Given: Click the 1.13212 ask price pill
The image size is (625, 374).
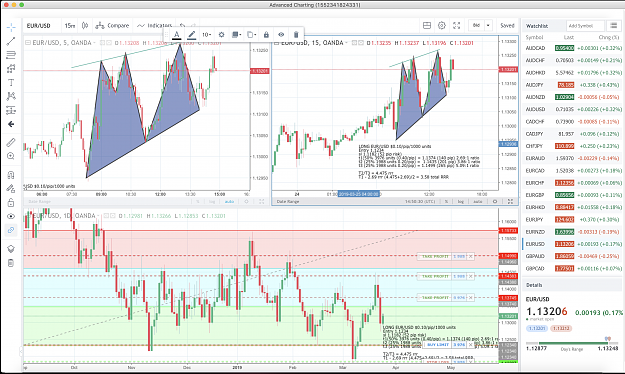Looking at the screenshot, I should (x=561, y=329).
